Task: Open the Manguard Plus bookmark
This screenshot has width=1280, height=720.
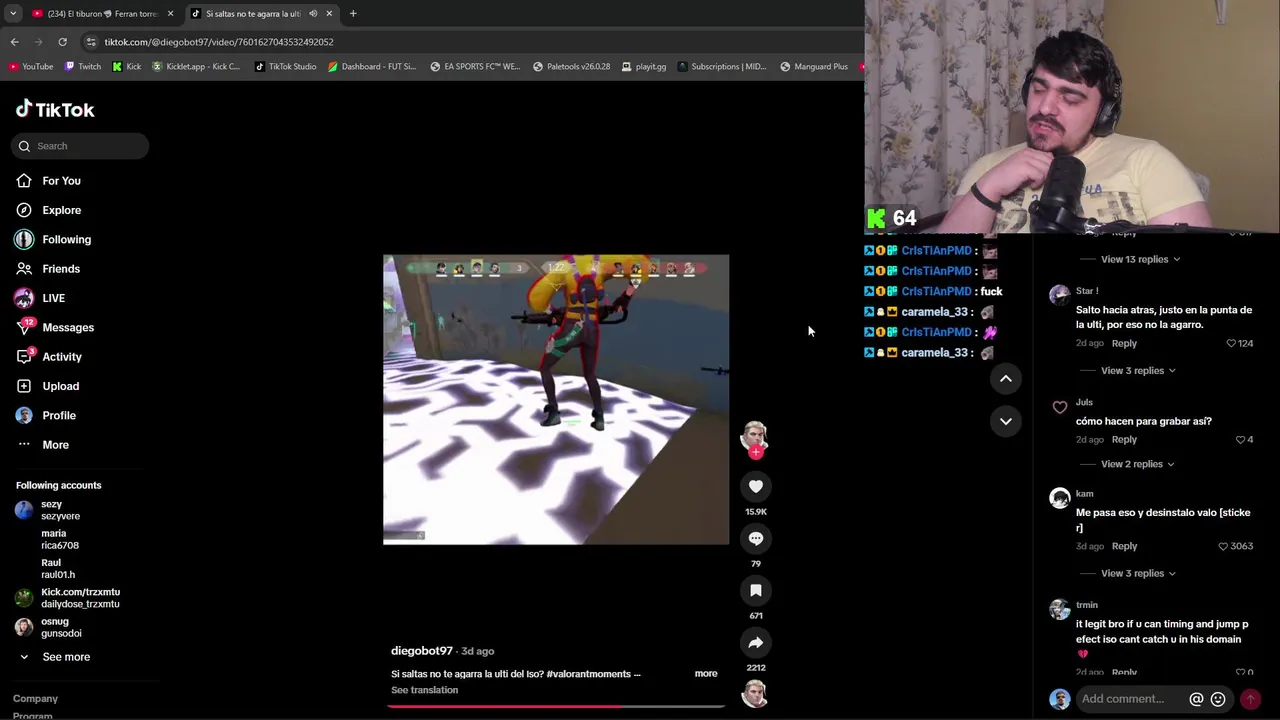Action: click(814, 67)
